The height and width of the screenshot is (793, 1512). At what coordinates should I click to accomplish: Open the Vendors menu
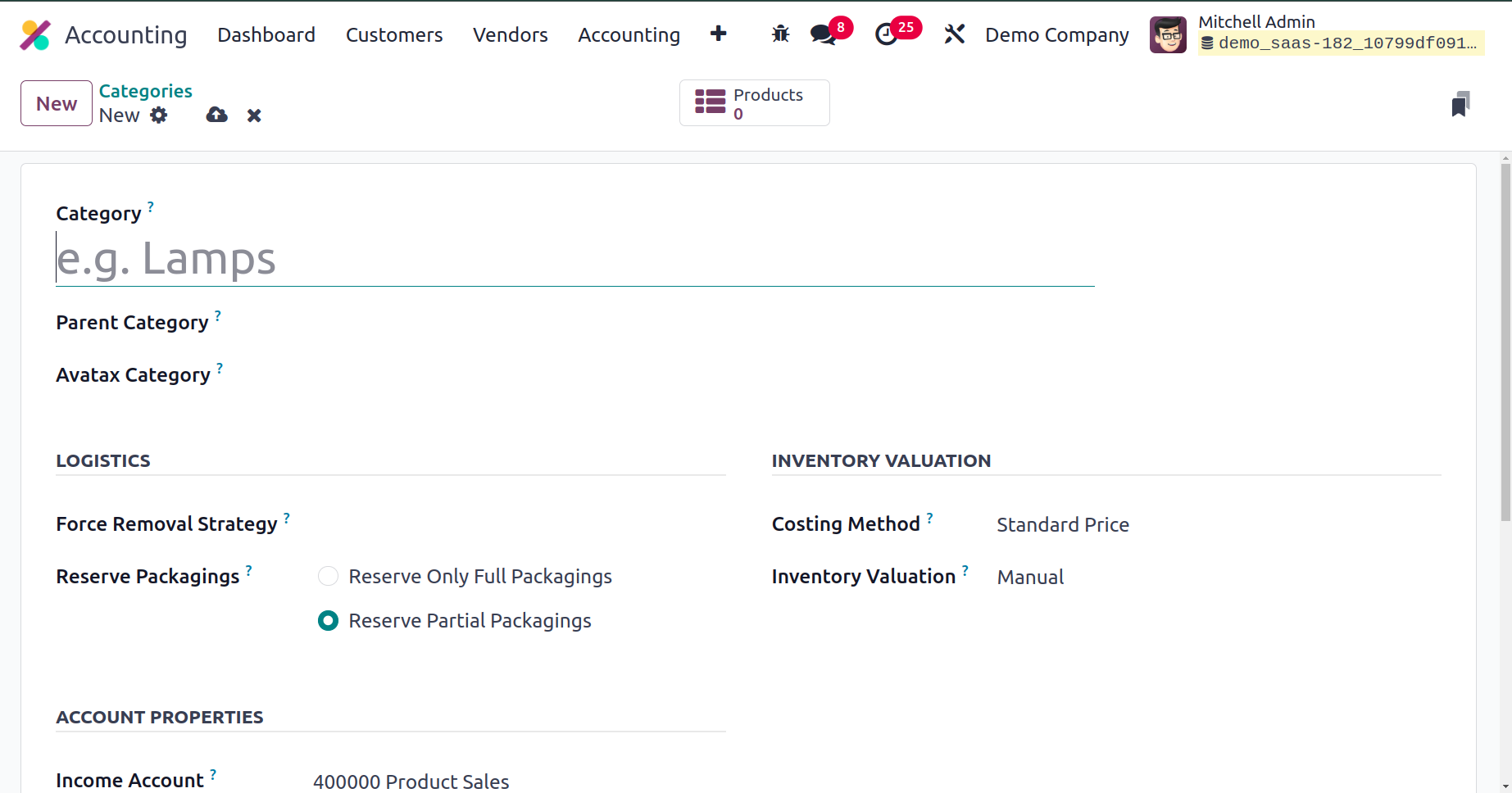click(x=510, y=35)
